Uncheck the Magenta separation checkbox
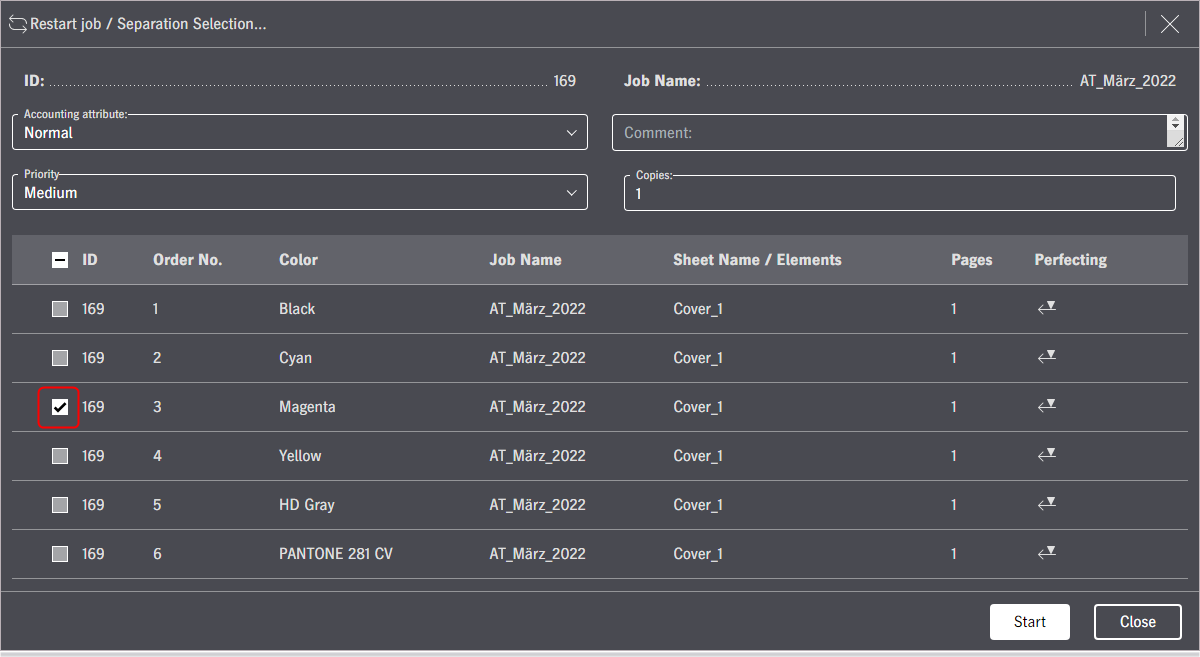Screen dimensions: 1200x657 (x=59, y=406)
